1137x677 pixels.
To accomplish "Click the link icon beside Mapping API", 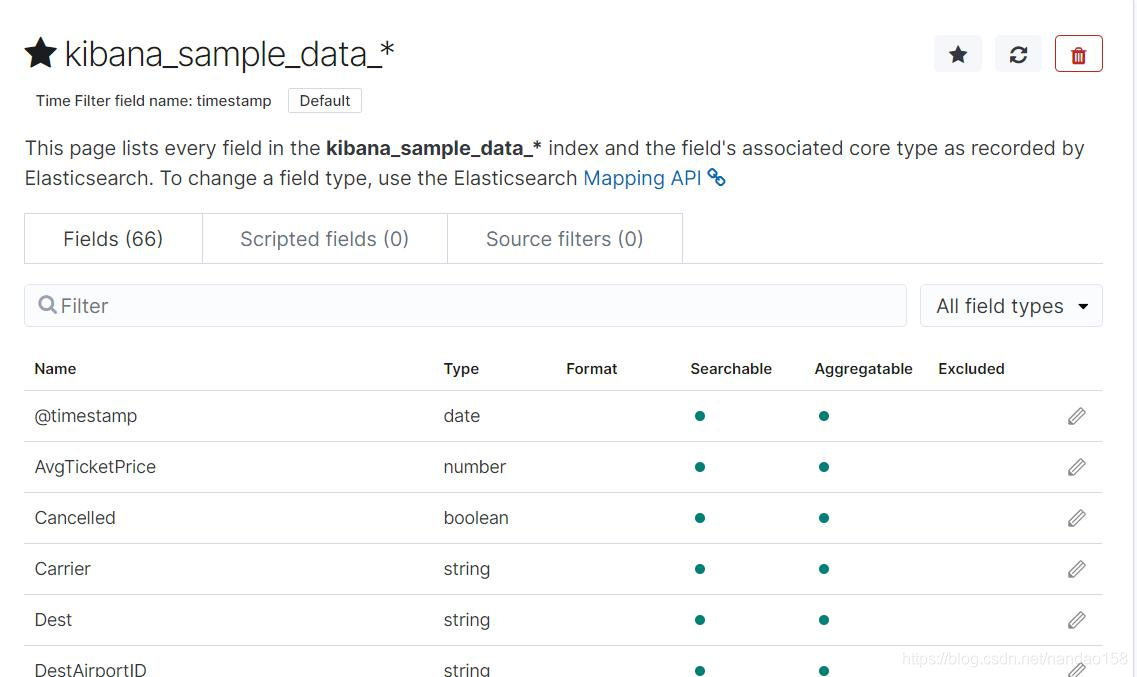I will click(x=716, y=178).
